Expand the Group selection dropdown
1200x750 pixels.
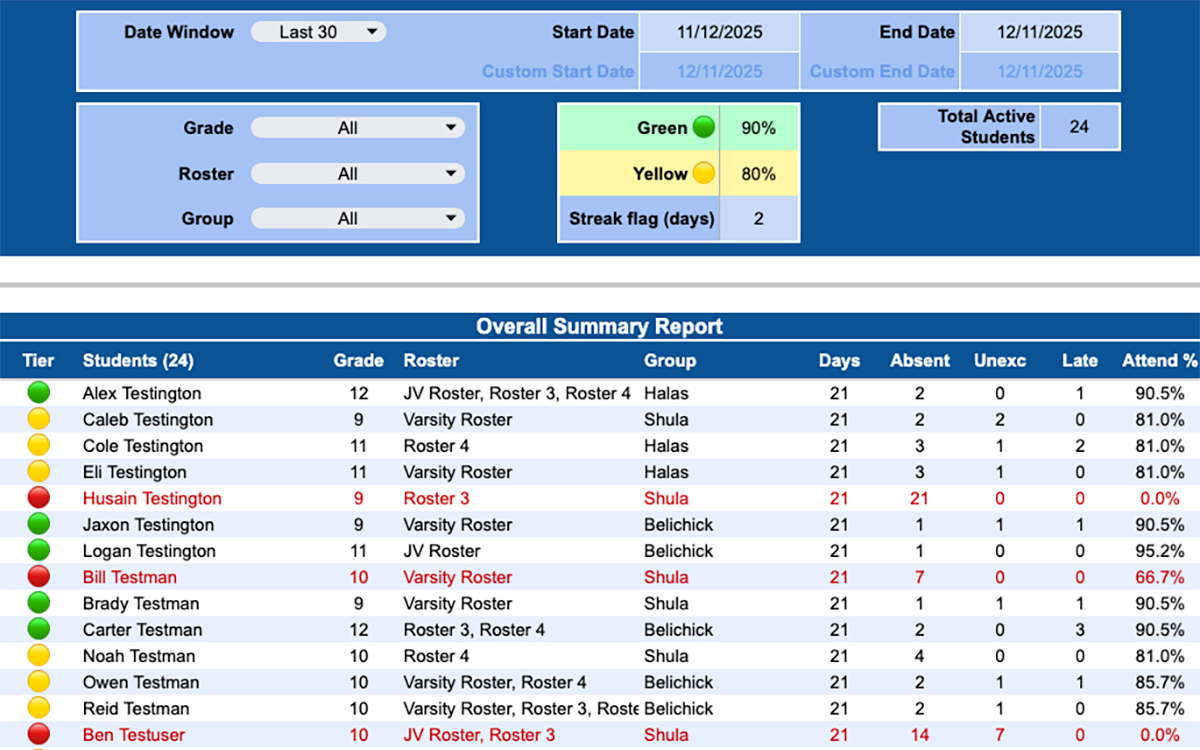(x=357, y=218)
